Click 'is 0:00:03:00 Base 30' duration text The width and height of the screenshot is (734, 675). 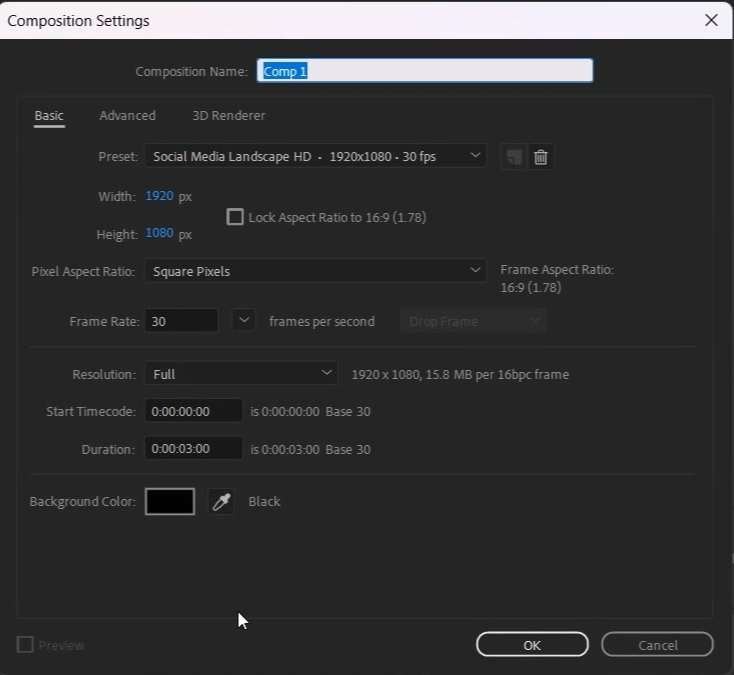coord(310,449)
